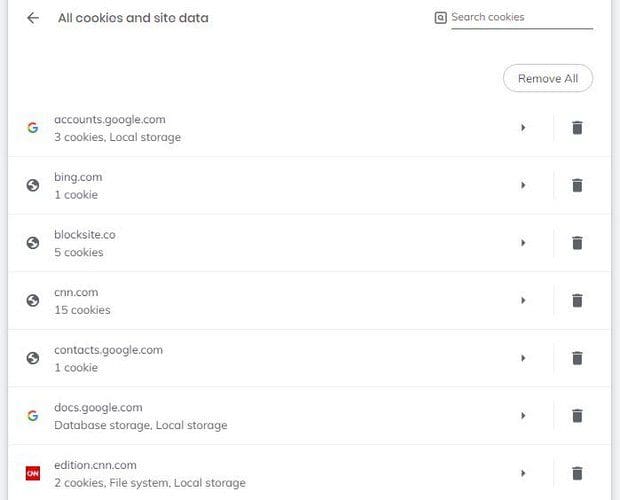Image resolution: width=620 pixels, height=500 pixels.
Task: Expand contacts.google.com details arrow
Action: (523, 358)
